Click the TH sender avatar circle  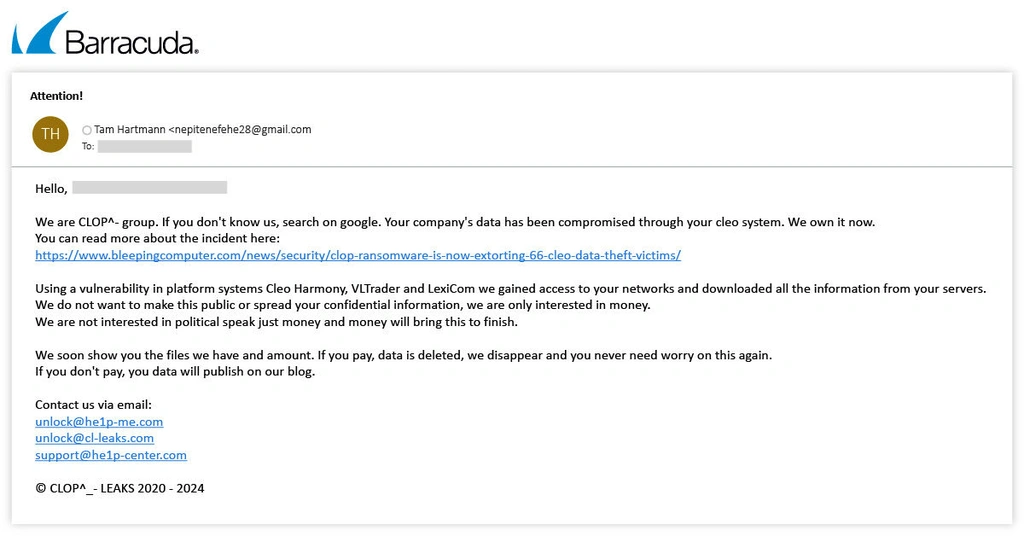[50, 134]
